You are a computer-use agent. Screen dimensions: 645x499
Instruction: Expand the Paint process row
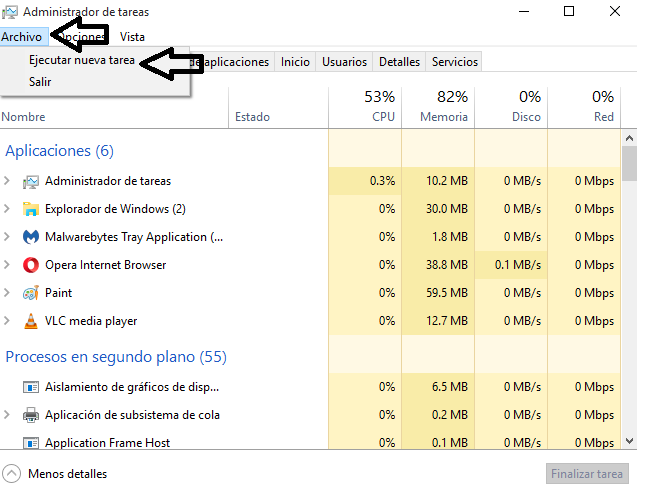(x=7, y=293)
